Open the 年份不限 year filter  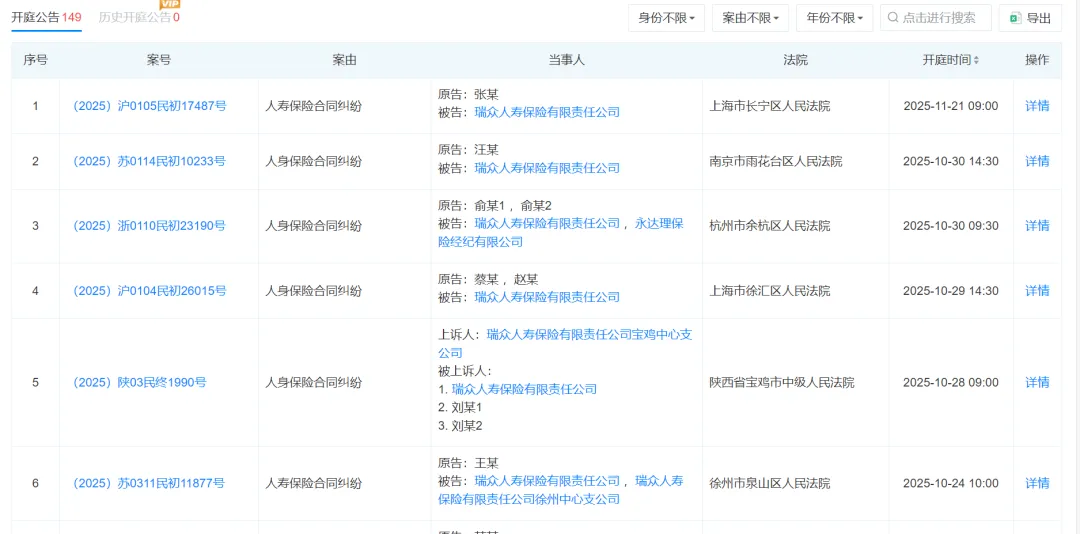click(835, 18)
